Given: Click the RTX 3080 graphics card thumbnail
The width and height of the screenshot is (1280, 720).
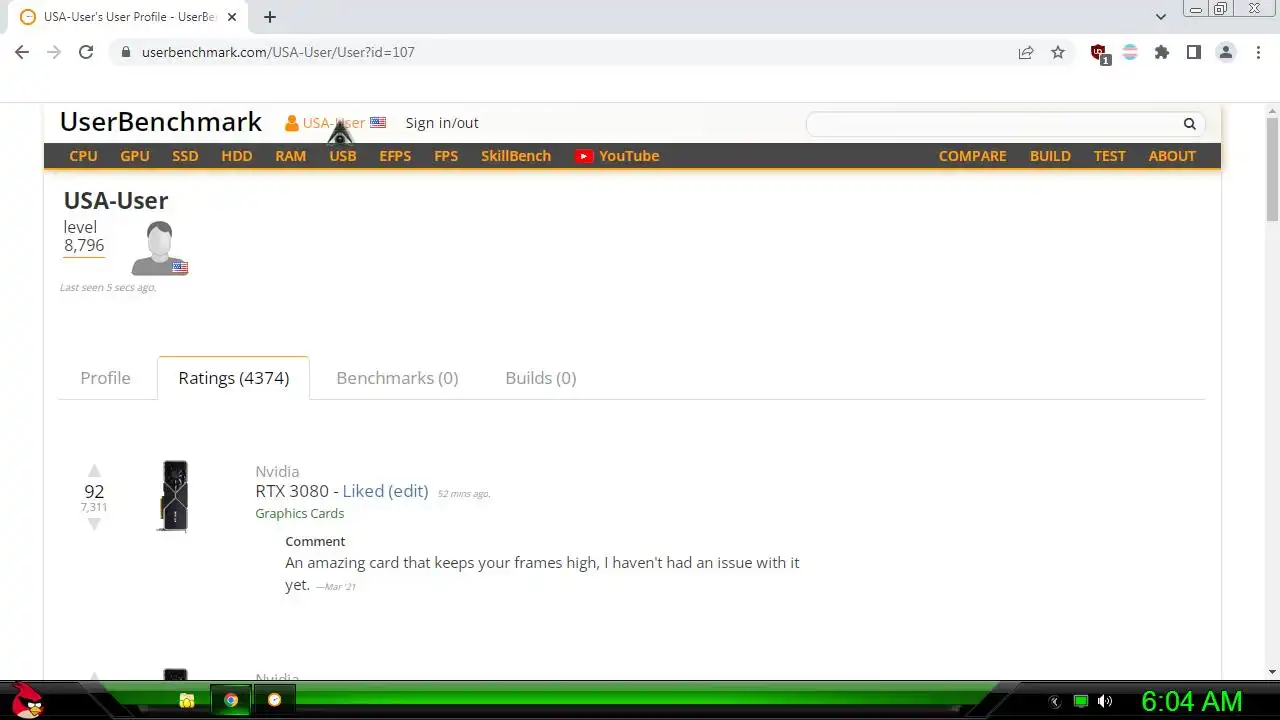Looking at the screenshot, I should tap(174, 496).
